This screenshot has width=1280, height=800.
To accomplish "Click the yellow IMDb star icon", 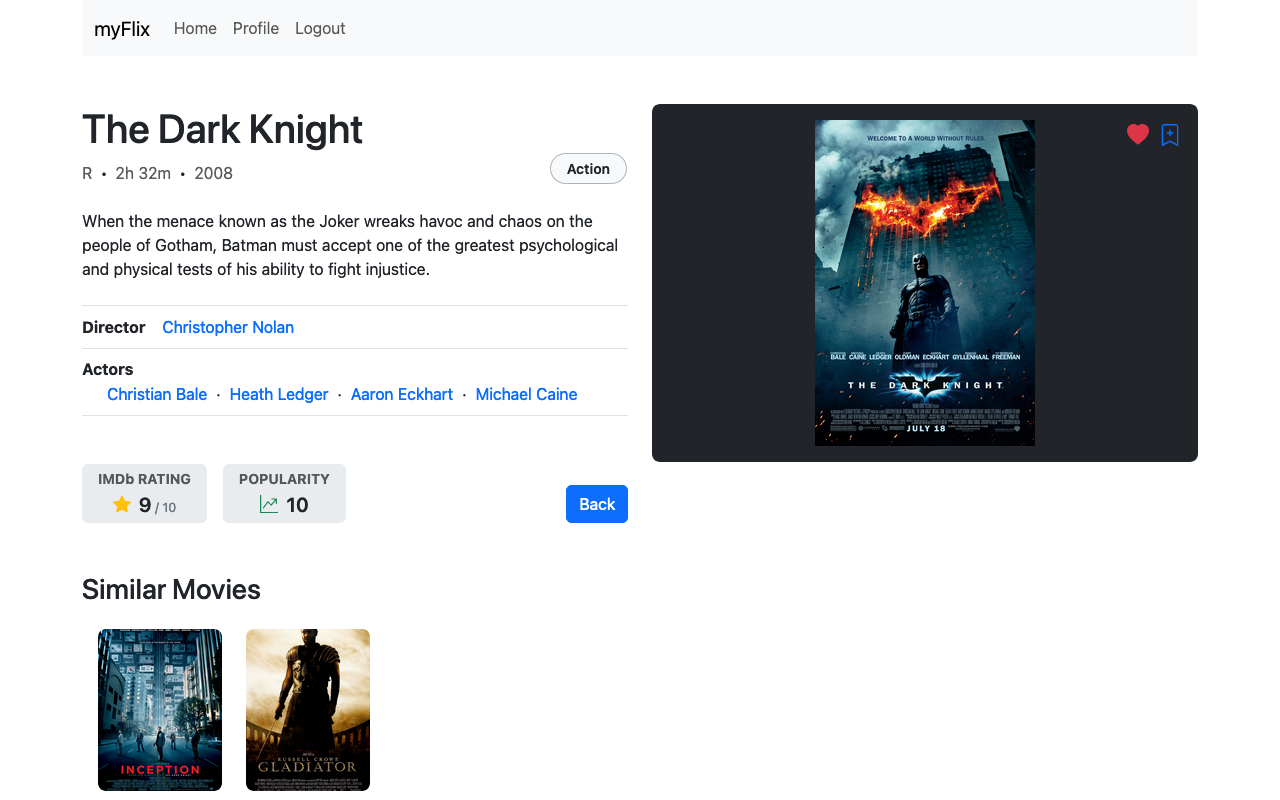I will (x=122, y=504).
